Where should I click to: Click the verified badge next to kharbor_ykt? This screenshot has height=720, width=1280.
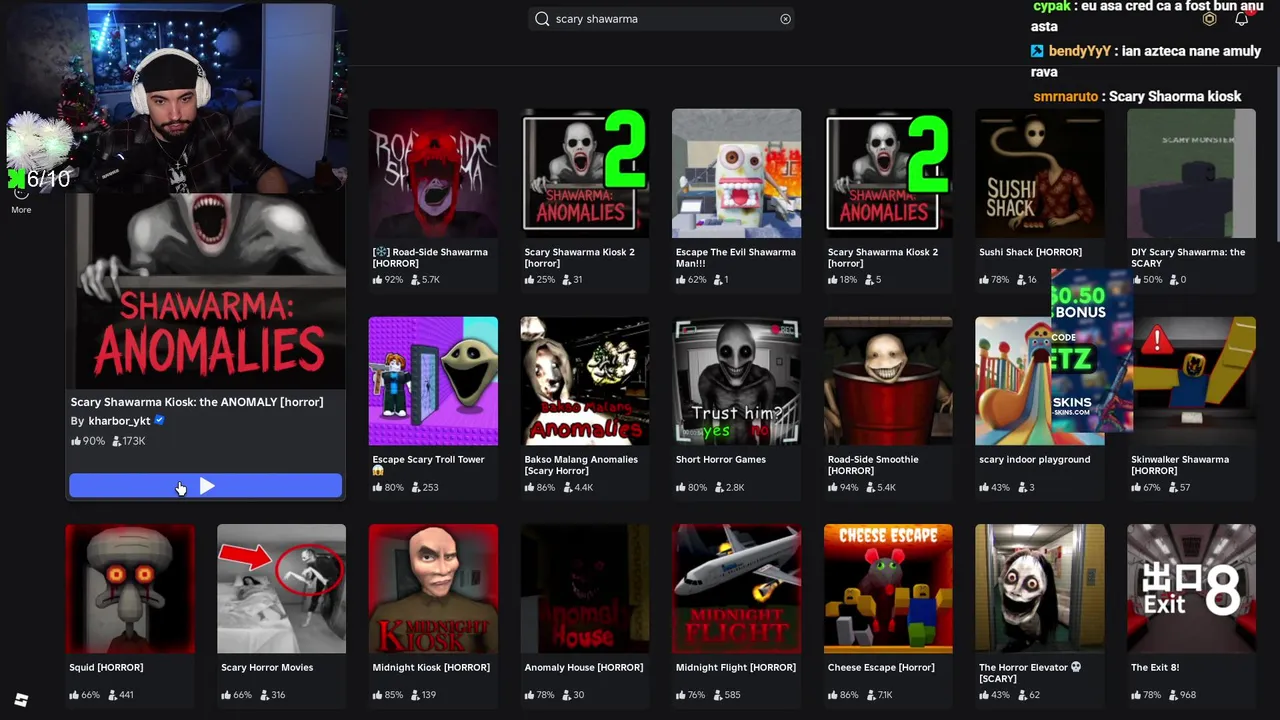click(159, 421)
